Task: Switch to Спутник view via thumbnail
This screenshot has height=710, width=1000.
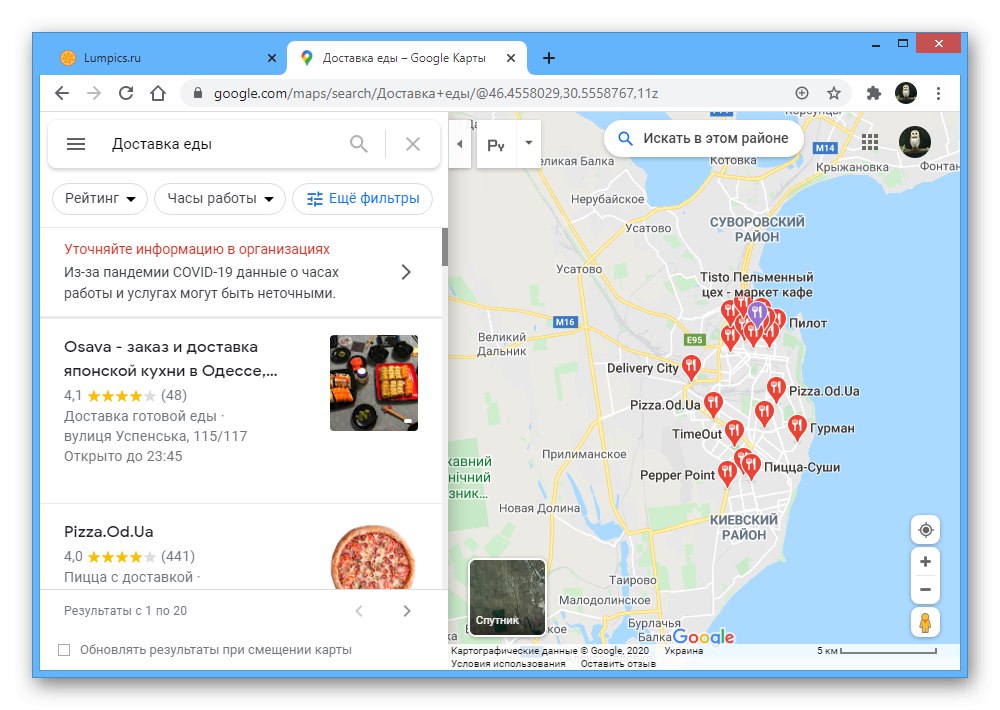Action: coord(506,597)
